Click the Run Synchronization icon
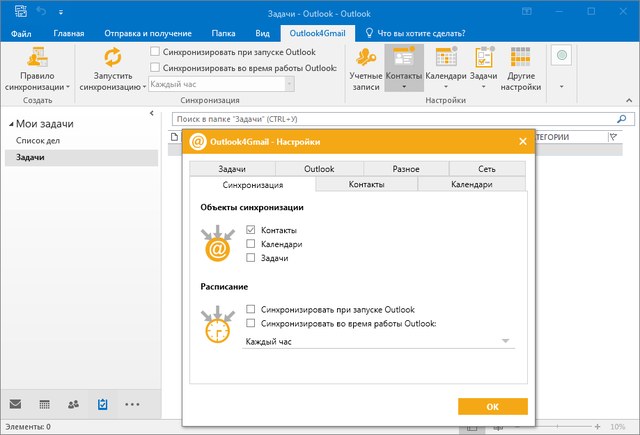640x435 pixels. click(x=113, y=59)
